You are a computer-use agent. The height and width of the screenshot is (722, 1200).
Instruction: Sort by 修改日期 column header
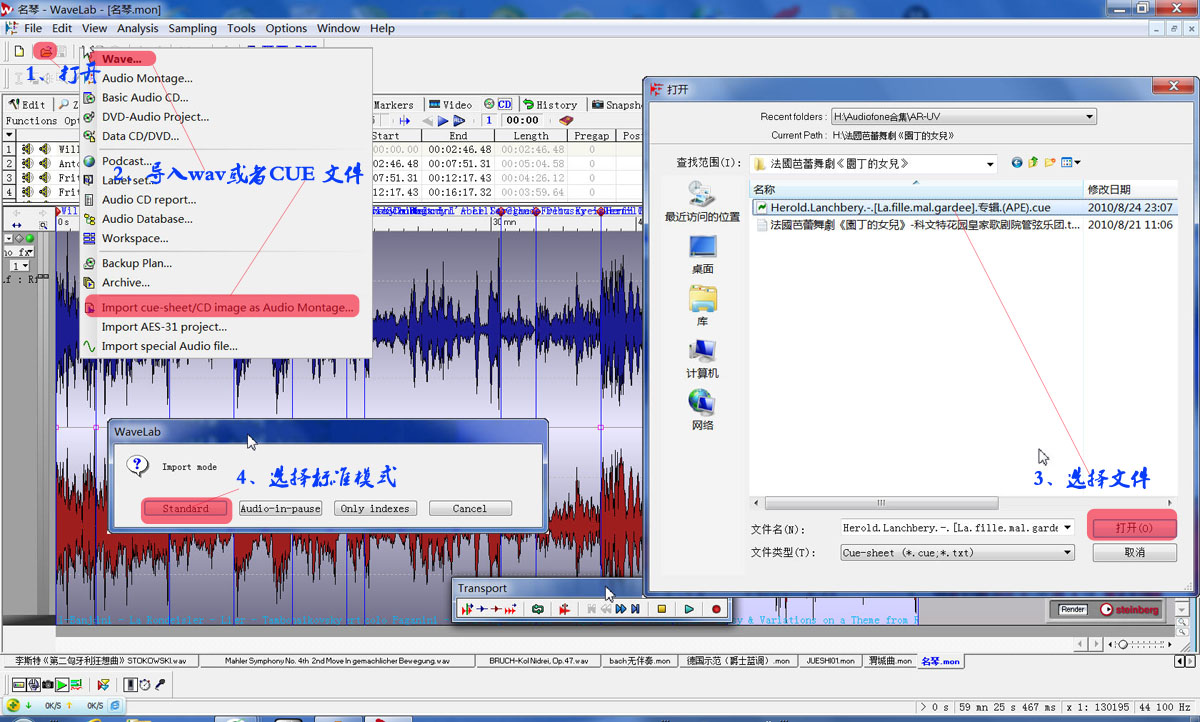1131,189
